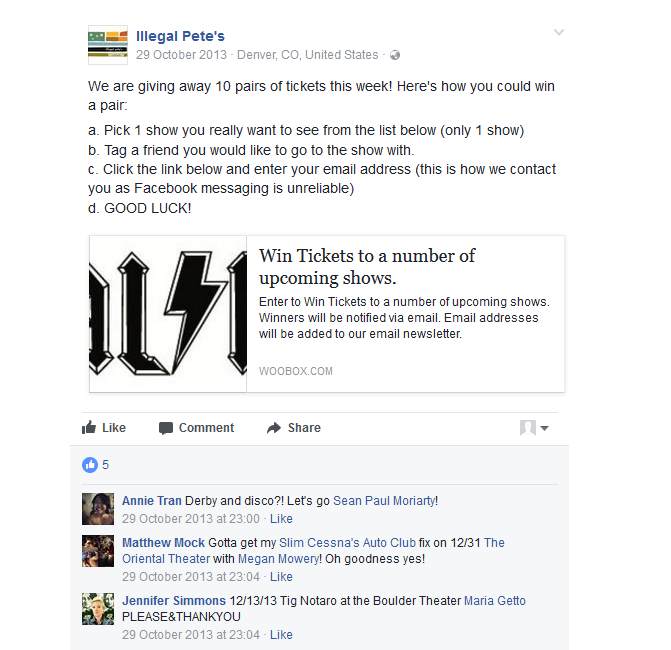
Task: Click Jennifer Simmons' profile avatar
Action: pos(98,609)
